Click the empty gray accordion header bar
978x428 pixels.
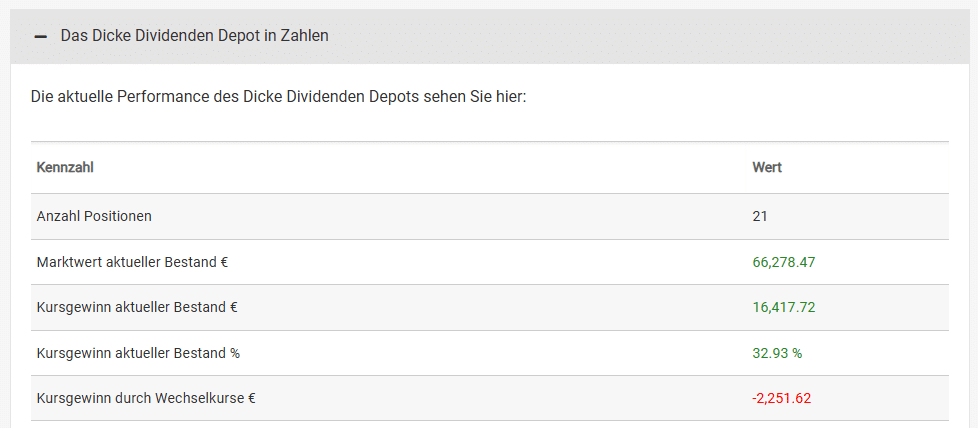pyautogui.click(x=650, y=36)
